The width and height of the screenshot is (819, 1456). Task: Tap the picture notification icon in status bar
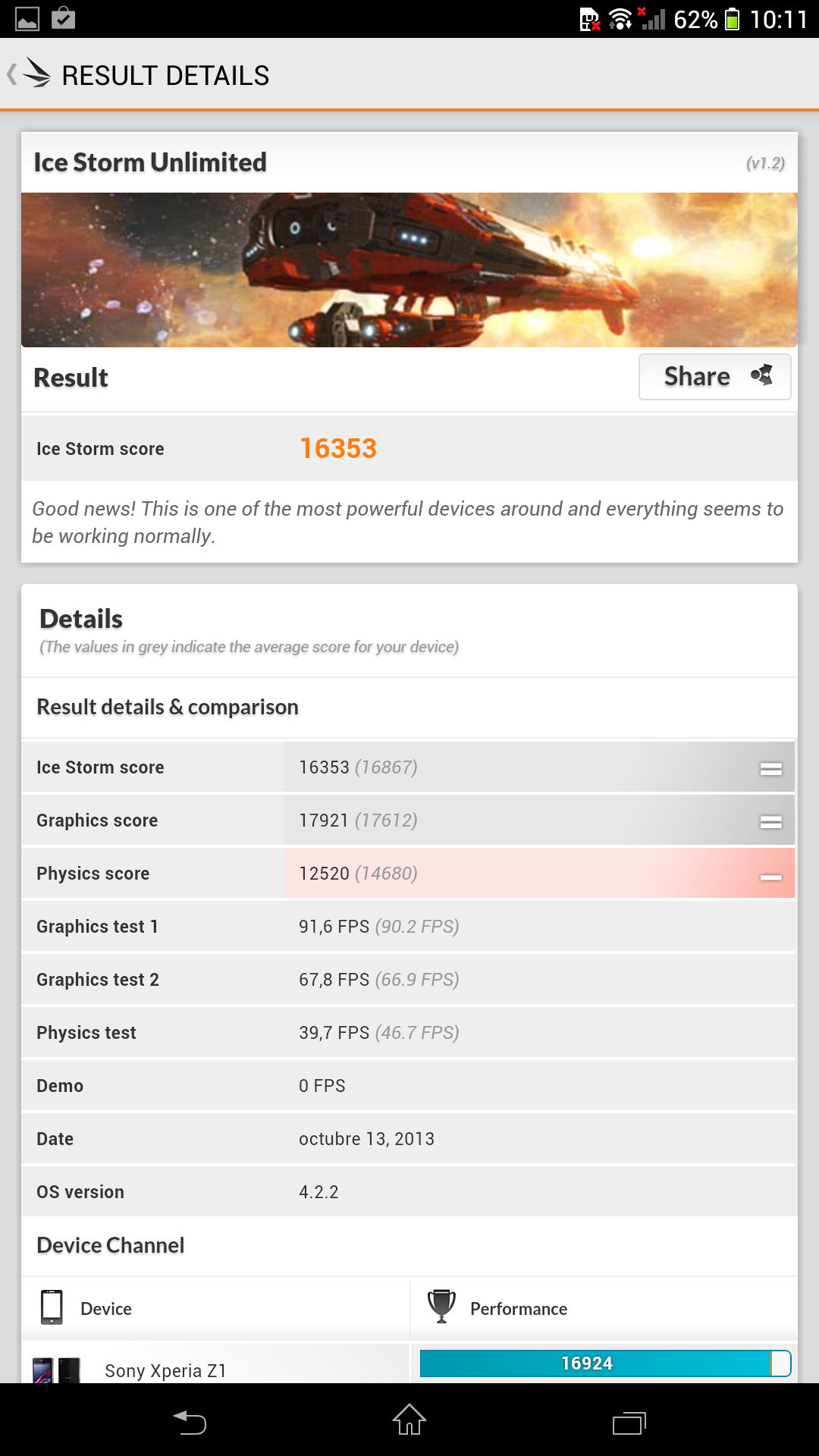coord(27,18)
